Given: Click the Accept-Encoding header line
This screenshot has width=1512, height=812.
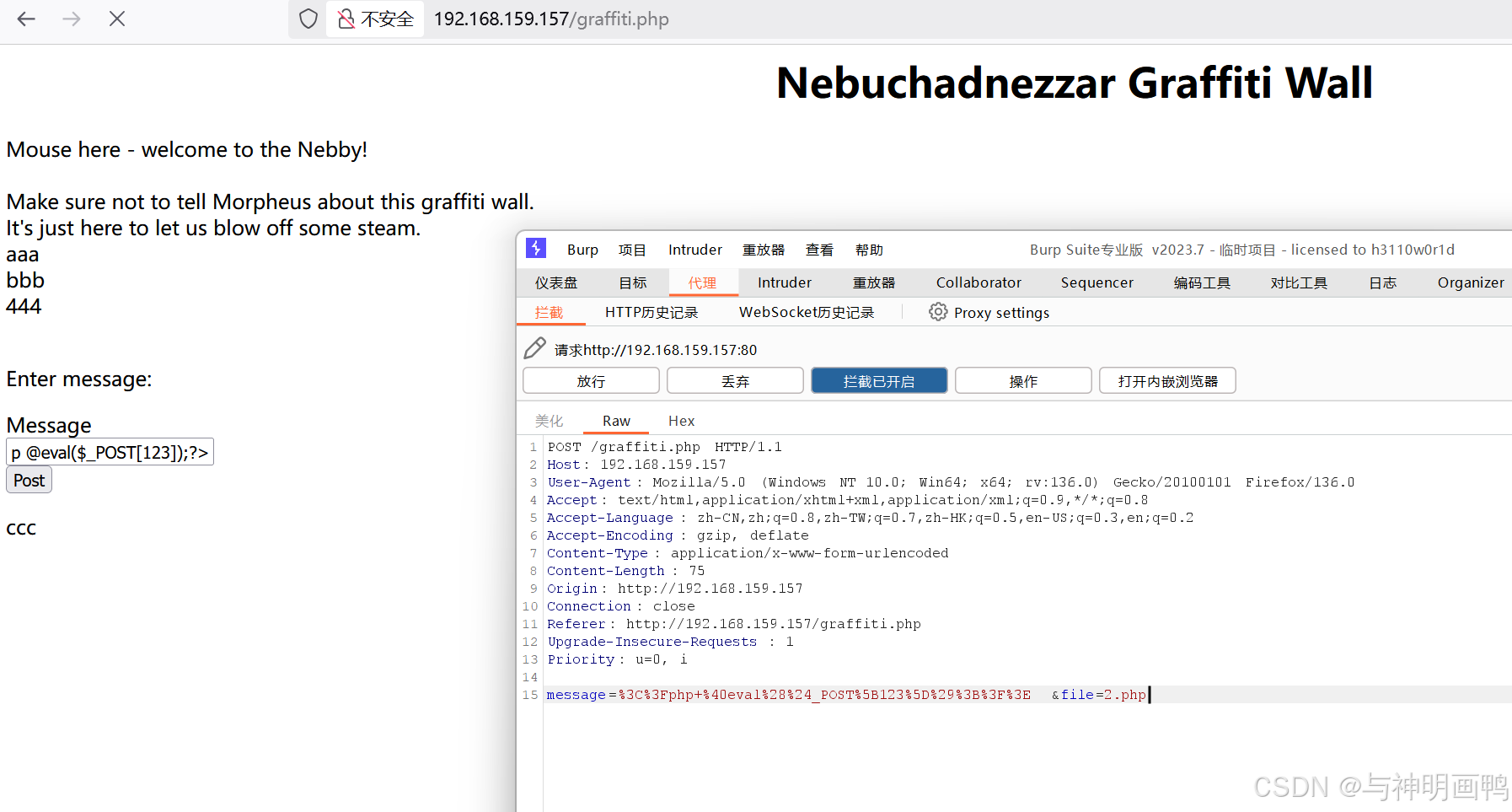Looking at the screenshot, I should point(678,535).
